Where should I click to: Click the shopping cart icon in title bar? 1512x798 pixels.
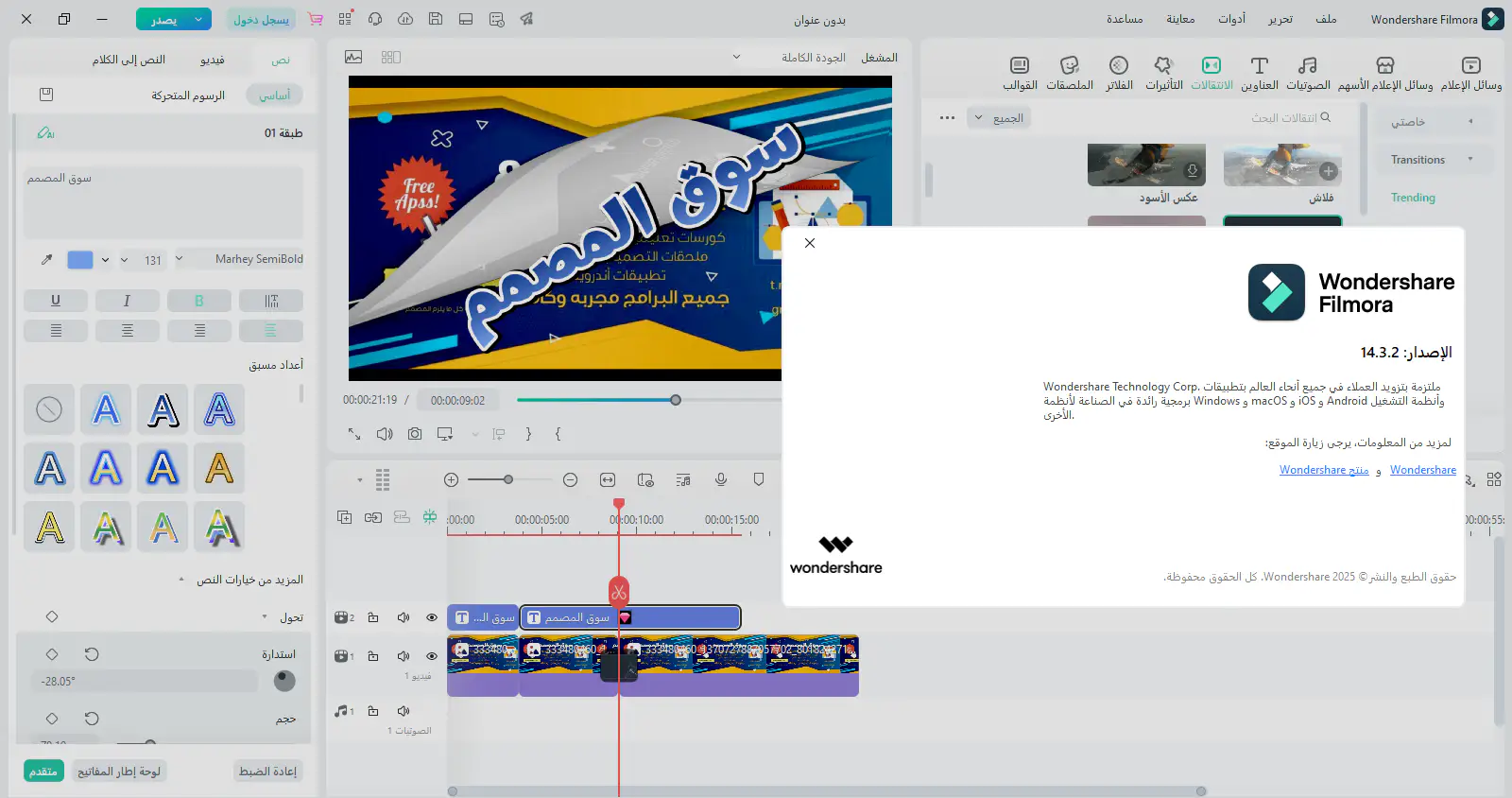coord(316,19)
